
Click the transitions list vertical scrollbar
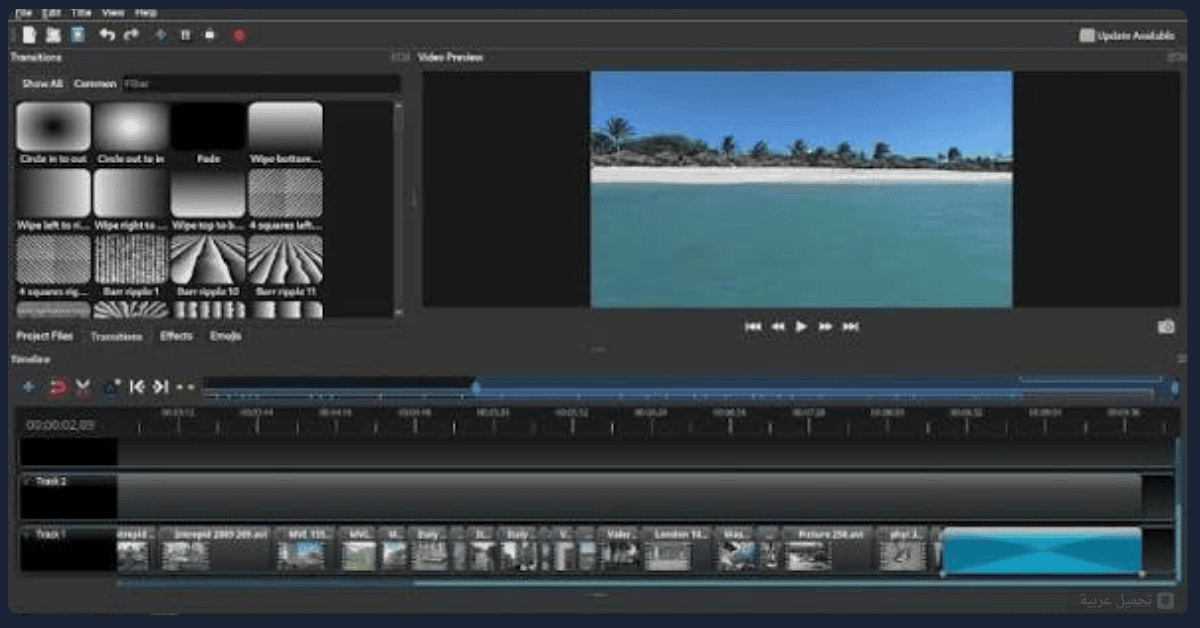coord(399,209)
